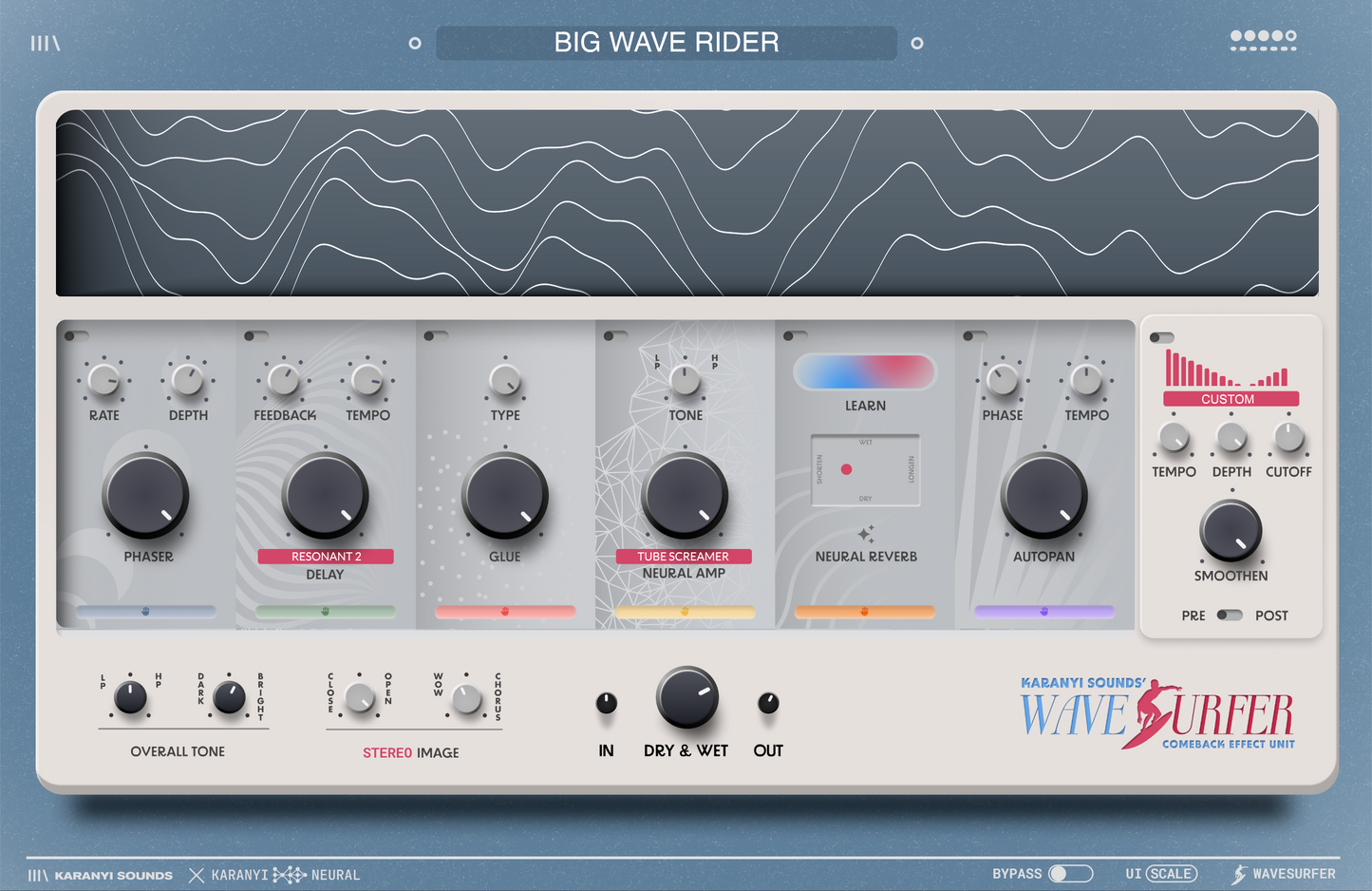Open the Big Wave Rider preset menu

666,43
